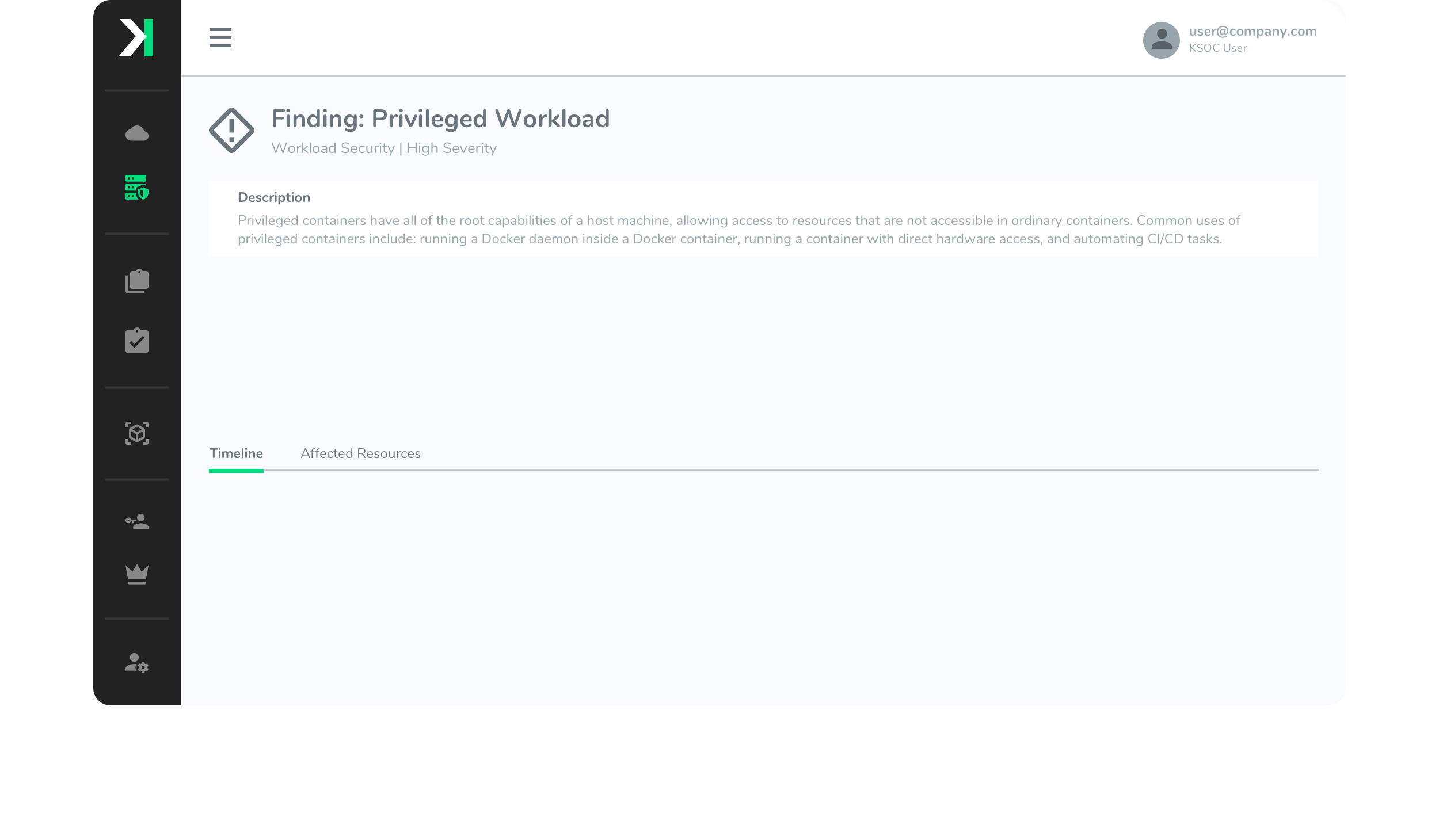1439x840 pixels.
Task: Open the user management icon
Action: pos(136,664)
